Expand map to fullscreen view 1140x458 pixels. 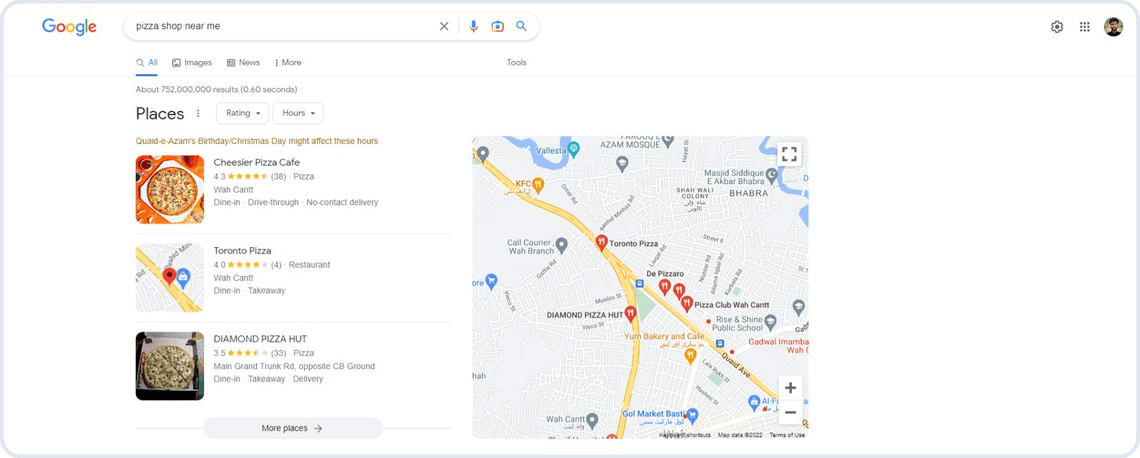(x=789, y=154)
